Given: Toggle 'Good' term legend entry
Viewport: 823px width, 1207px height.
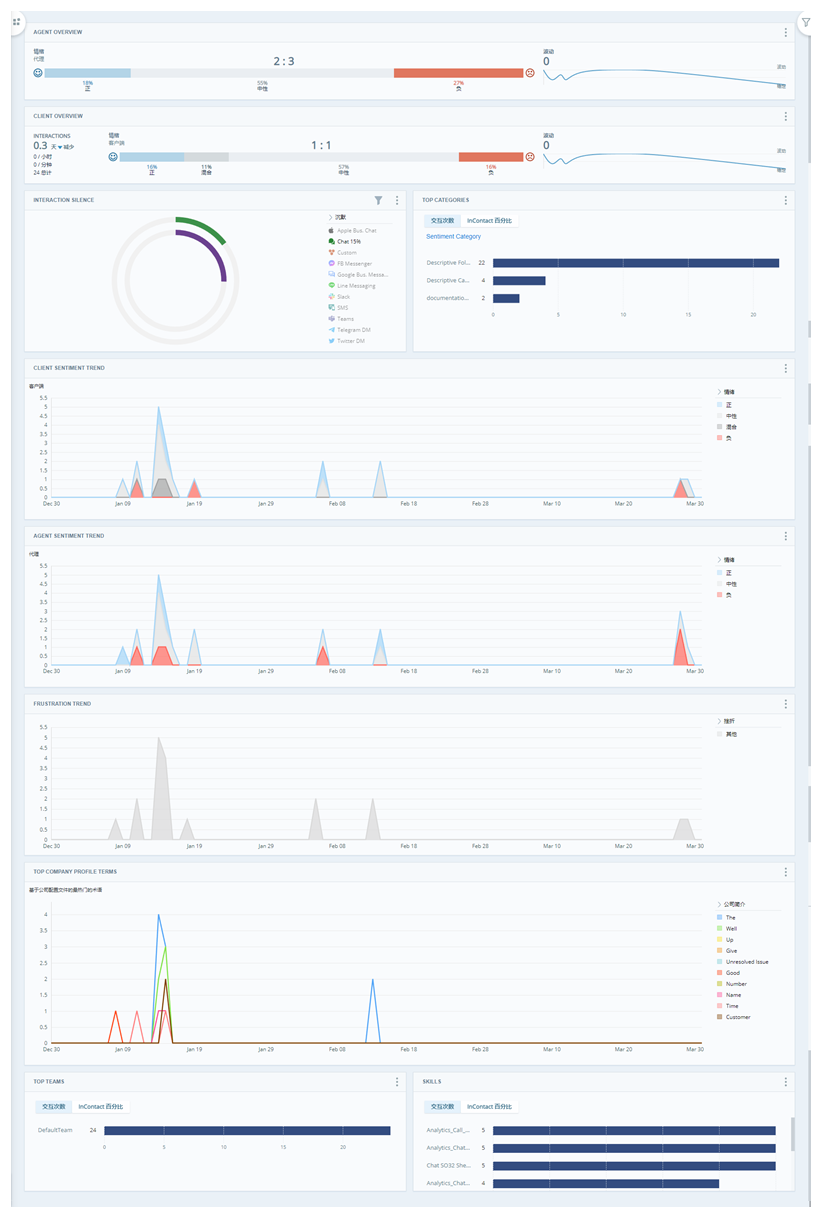Looking at the screenshot, I should (x=728, y=972).
